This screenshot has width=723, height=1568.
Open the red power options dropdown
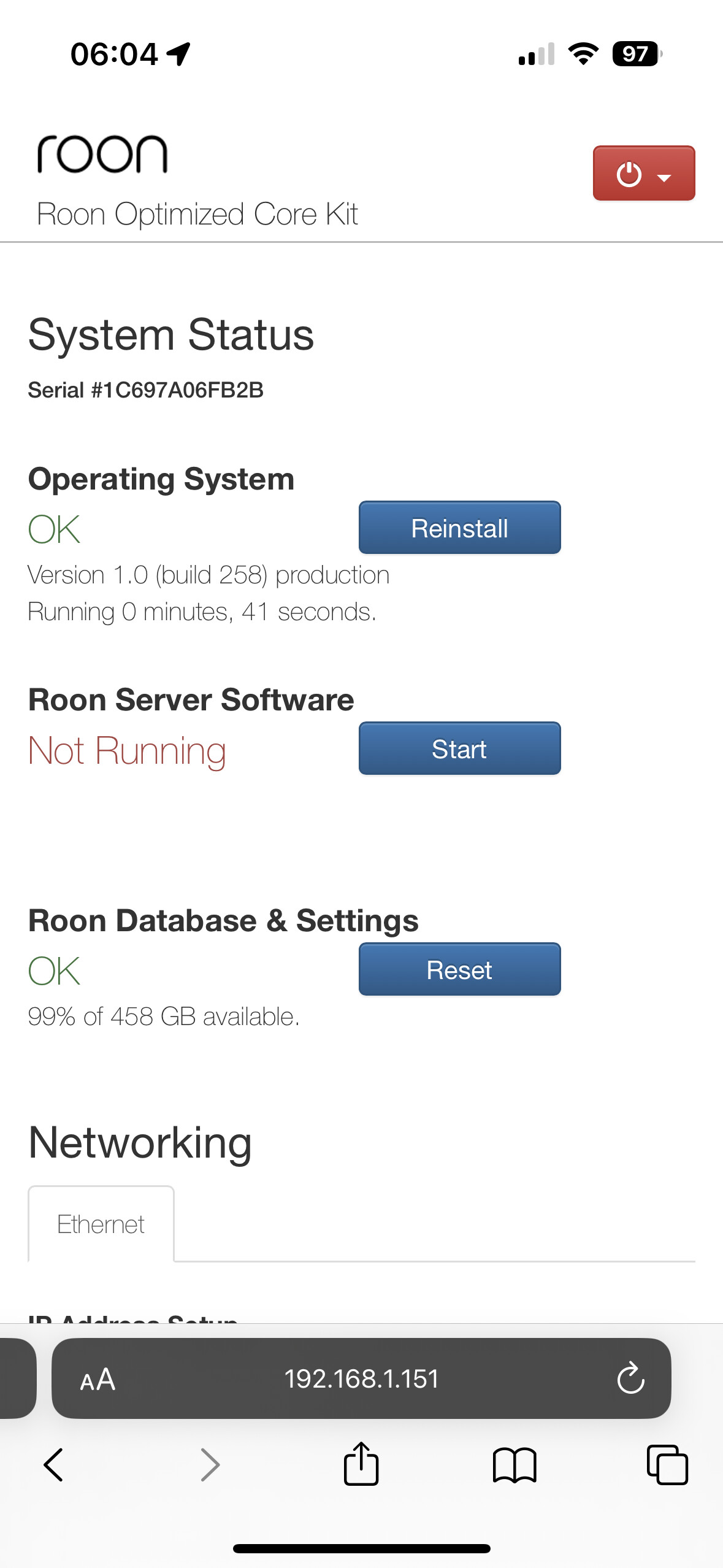(x=643, y=174)
